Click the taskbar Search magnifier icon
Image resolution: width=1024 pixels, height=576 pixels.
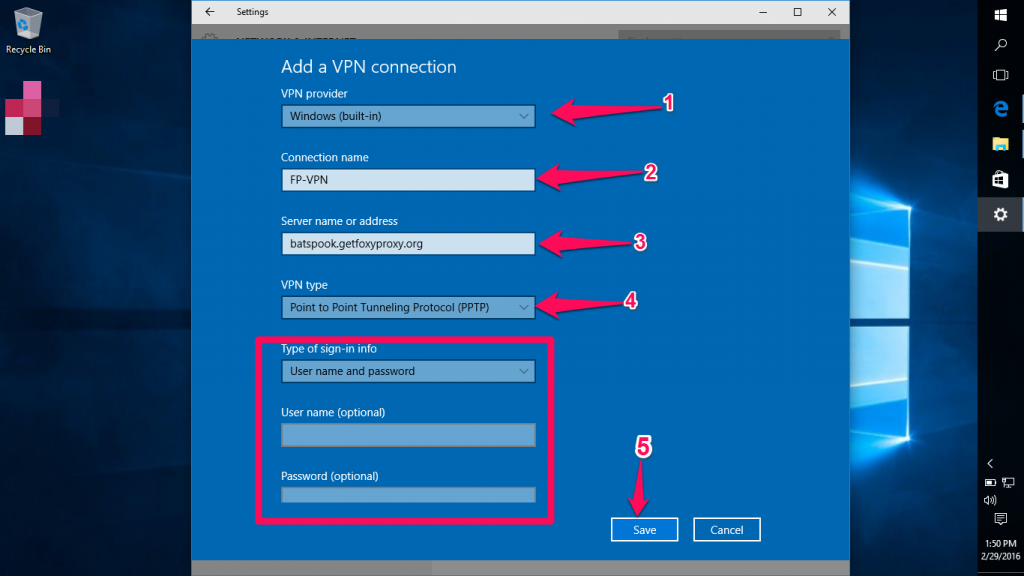tap(1000, 45)
